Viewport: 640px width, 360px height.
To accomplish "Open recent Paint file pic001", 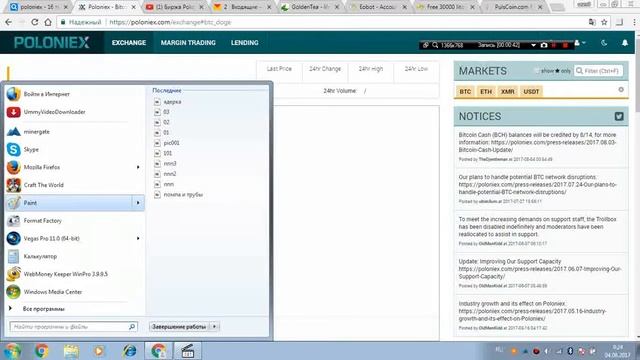I will [171, 143].
